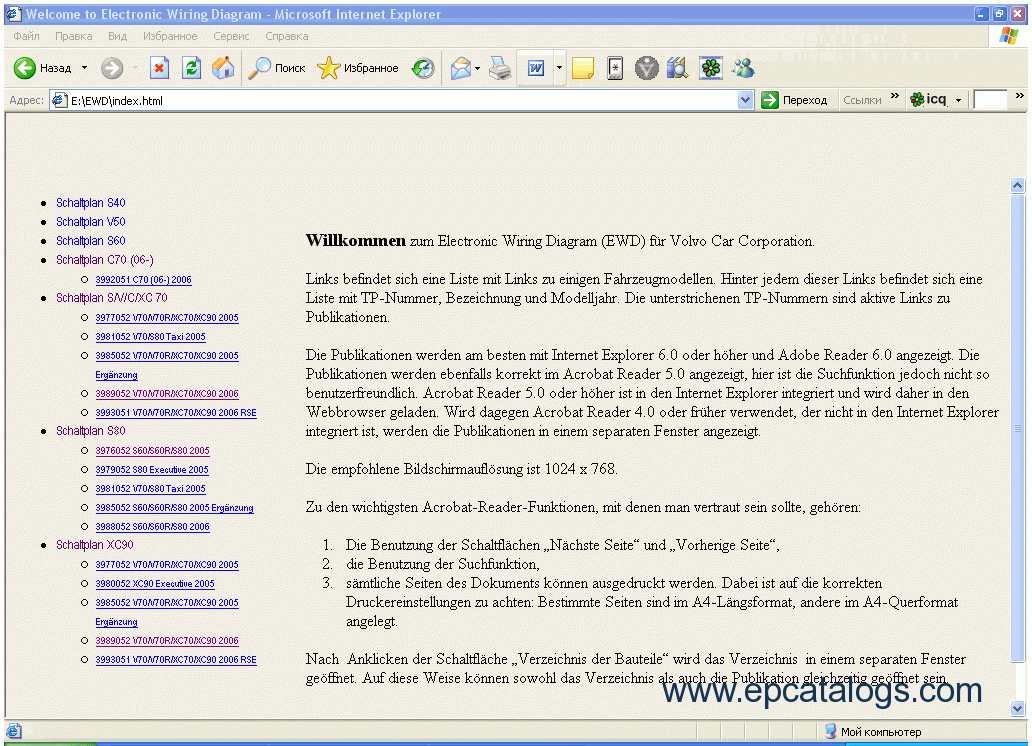Screen dimensions: 1032x746
Task: Open the Schaltplan S60 link
Action: tap(90, 241)
